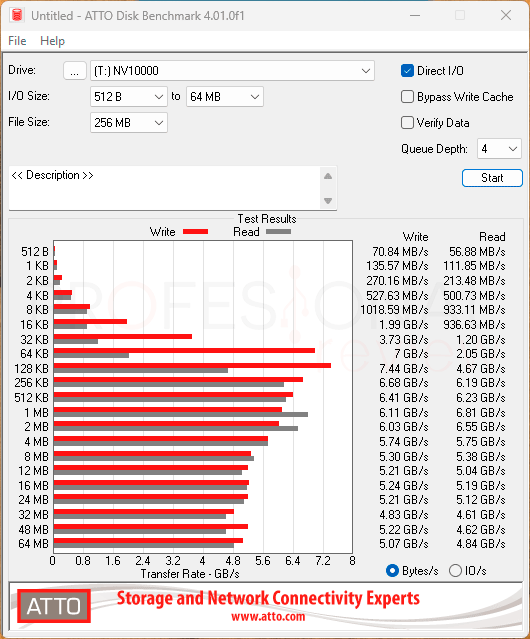Click the 7.44 GB/s write value
Image resolution: width=530 pixels, height=639 pixels.
(x=404, y=369)
